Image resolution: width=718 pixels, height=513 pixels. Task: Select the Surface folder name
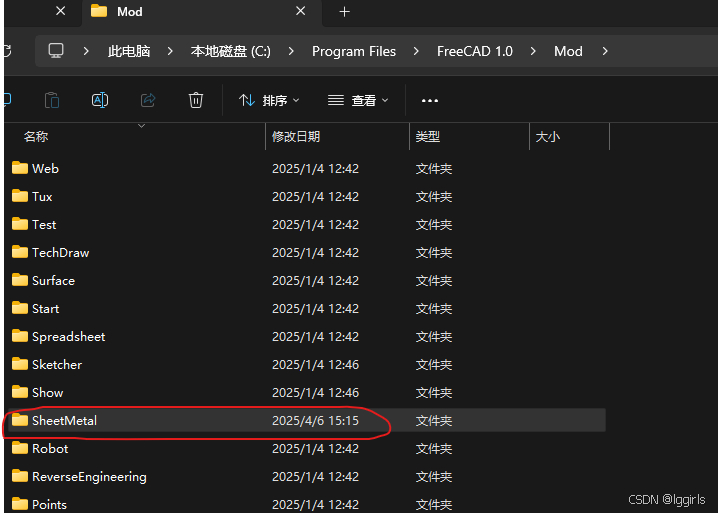pyautogui.click(x=53, y=280)
